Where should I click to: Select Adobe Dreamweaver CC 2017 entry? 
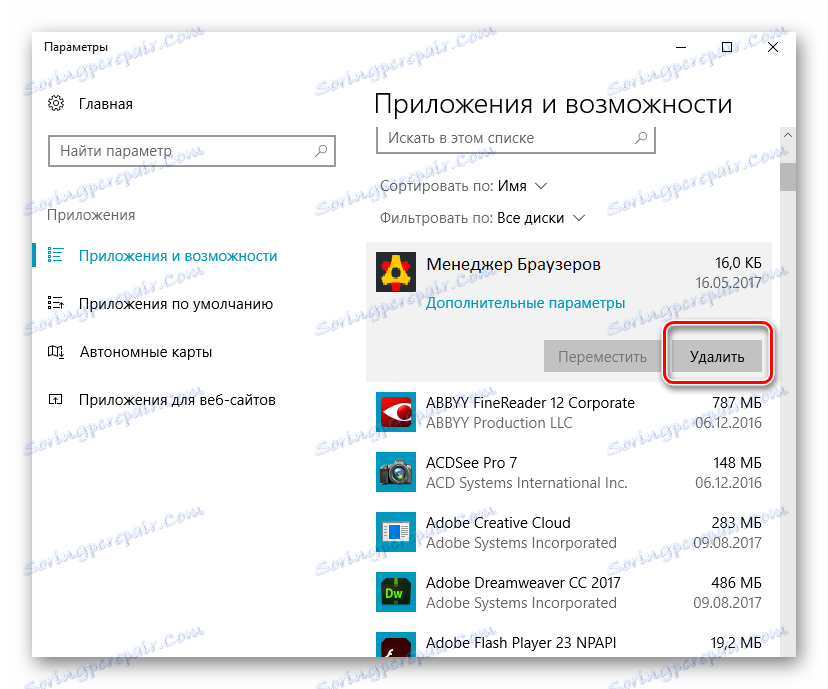(x=569, y=592)
